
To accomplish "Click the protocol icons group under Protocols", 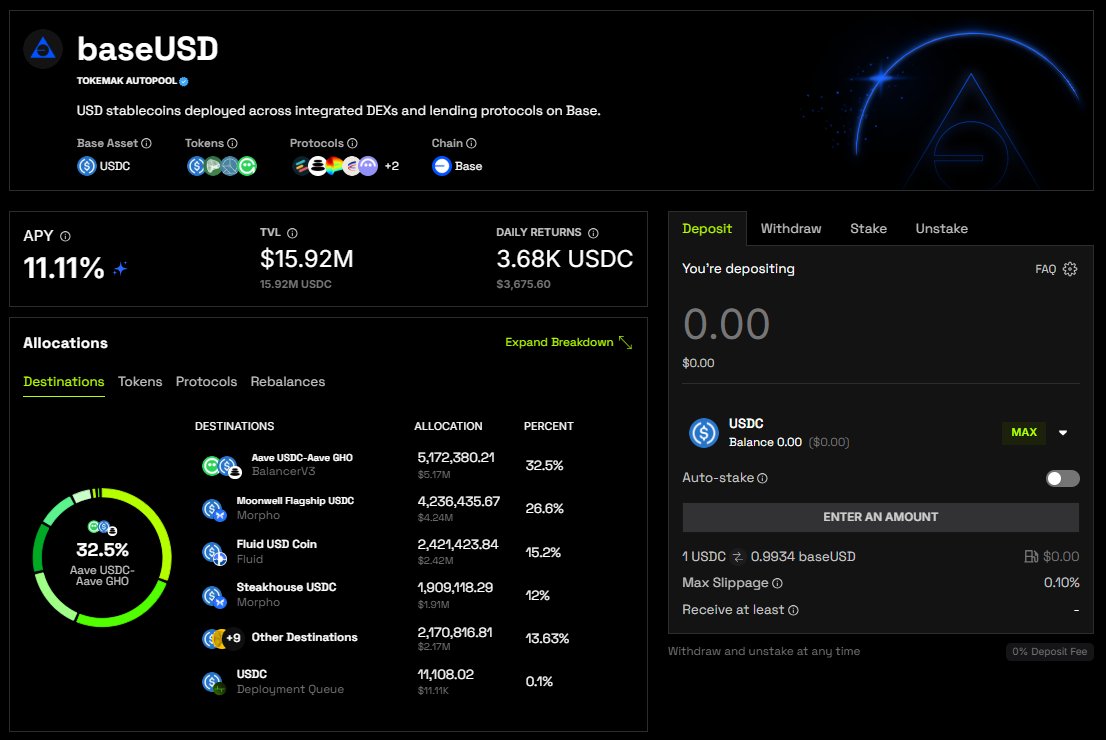I will pos(336,166).
